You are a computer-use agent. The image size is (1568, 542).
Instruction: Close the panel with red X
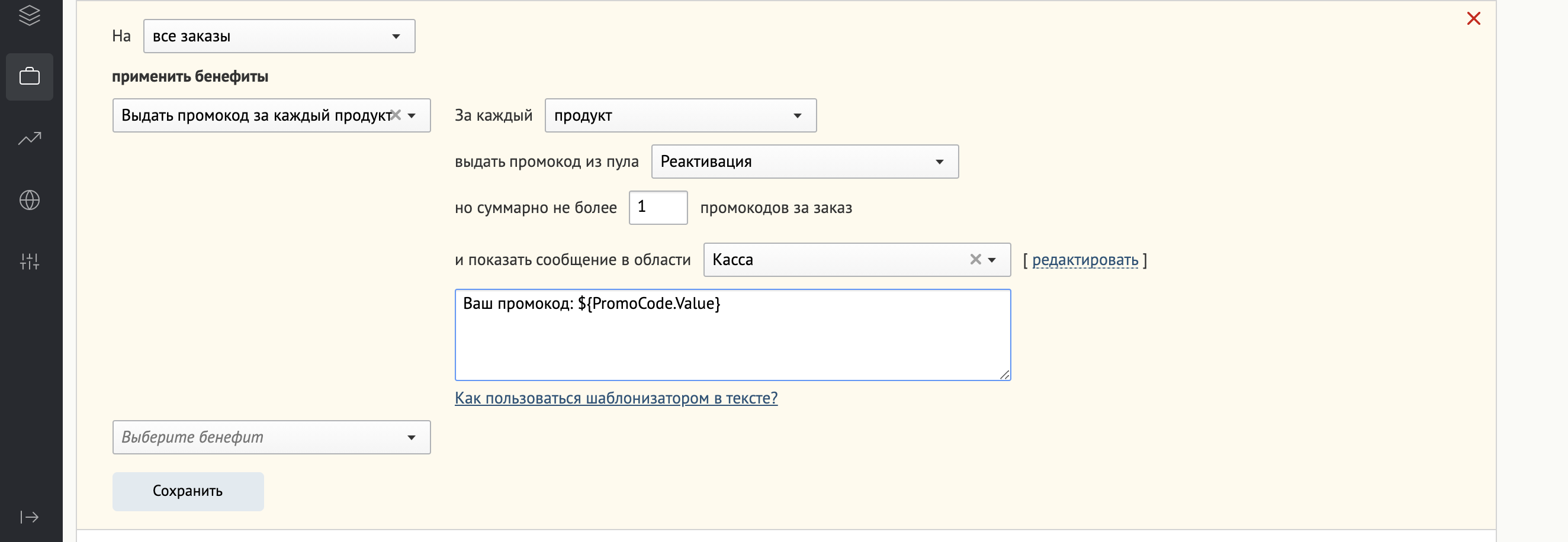(1474, 19)
